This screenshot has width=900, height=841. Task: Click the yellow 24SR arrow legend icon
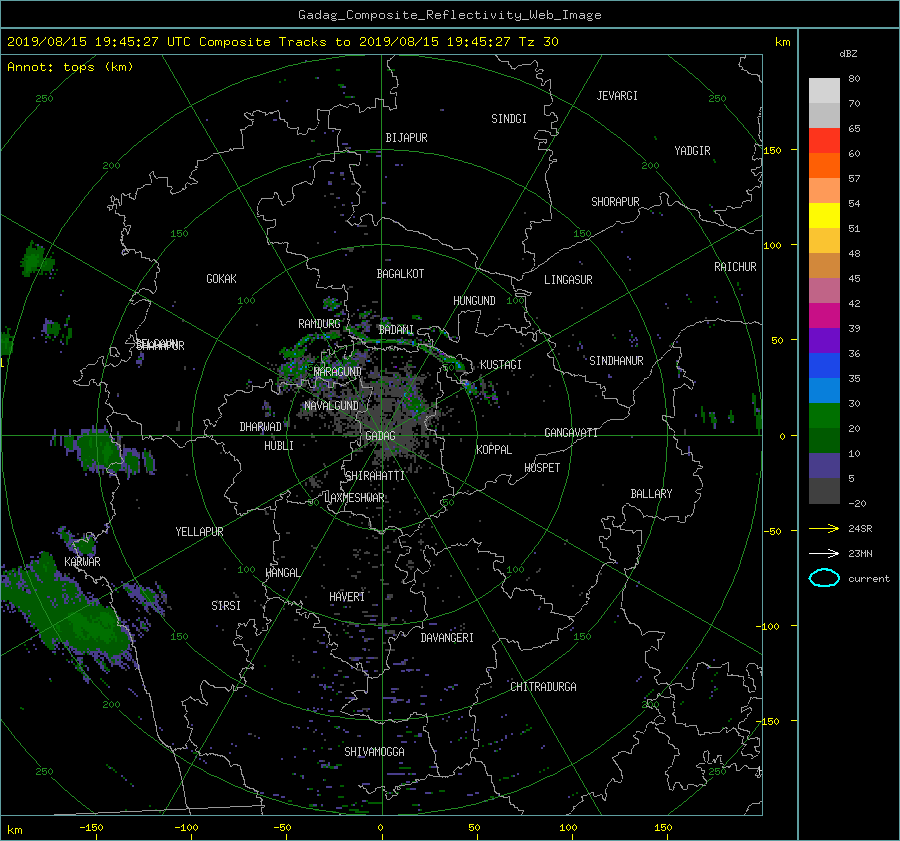tap(824, 528)
